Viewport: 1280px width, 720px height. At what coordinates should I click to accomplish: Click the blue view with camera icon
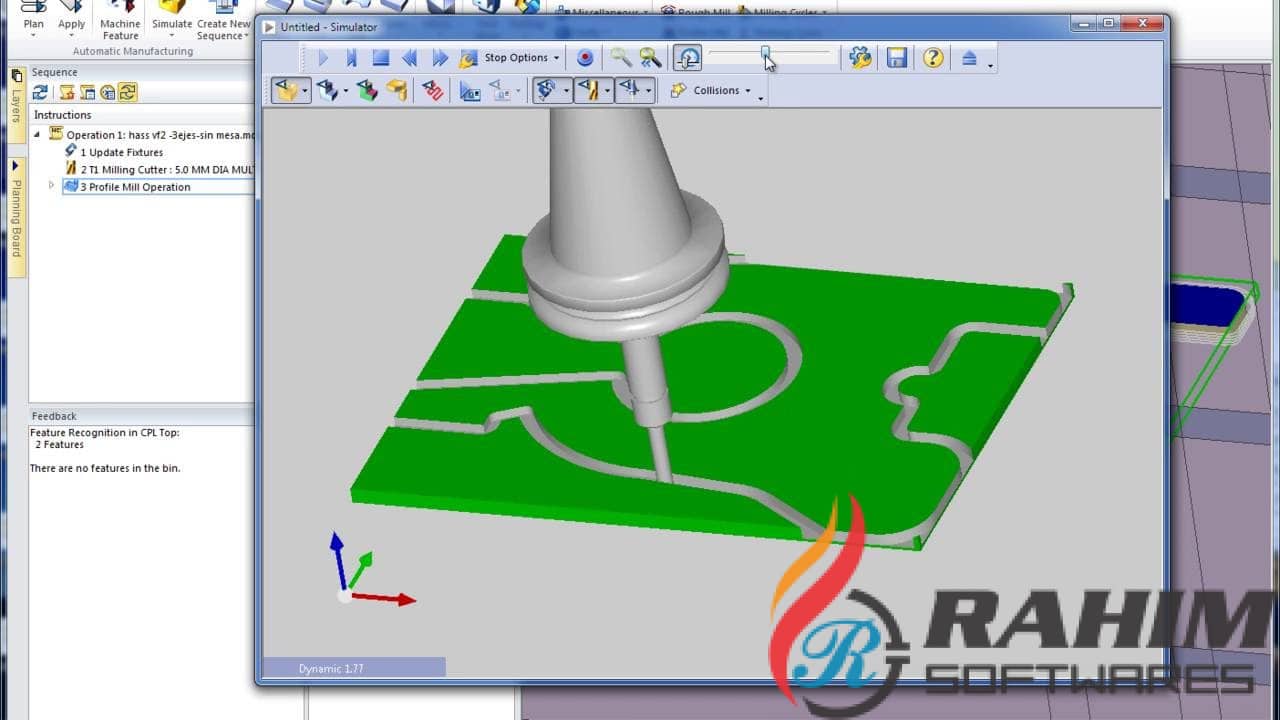click(470, 91)
